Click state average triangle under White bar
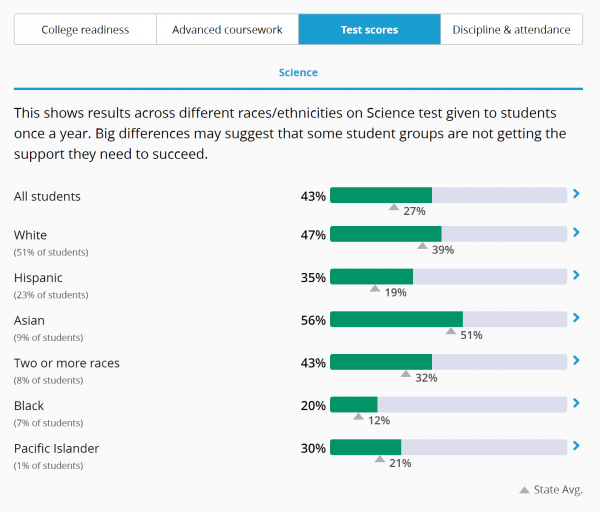The height and width of the screenshot is (512, 600). click(422, 246)
